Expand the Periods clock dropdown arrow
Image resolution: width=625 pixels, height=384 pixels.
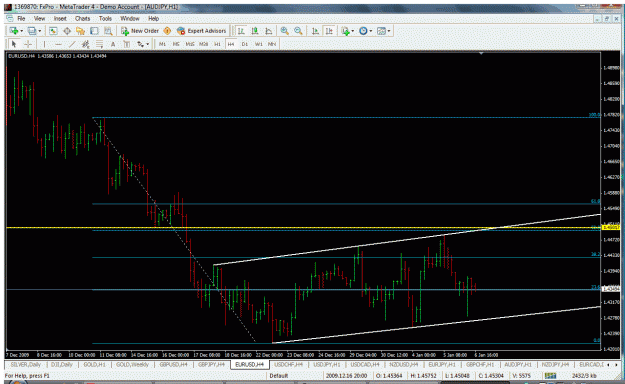pyautogui.click(x=371, y=31)
